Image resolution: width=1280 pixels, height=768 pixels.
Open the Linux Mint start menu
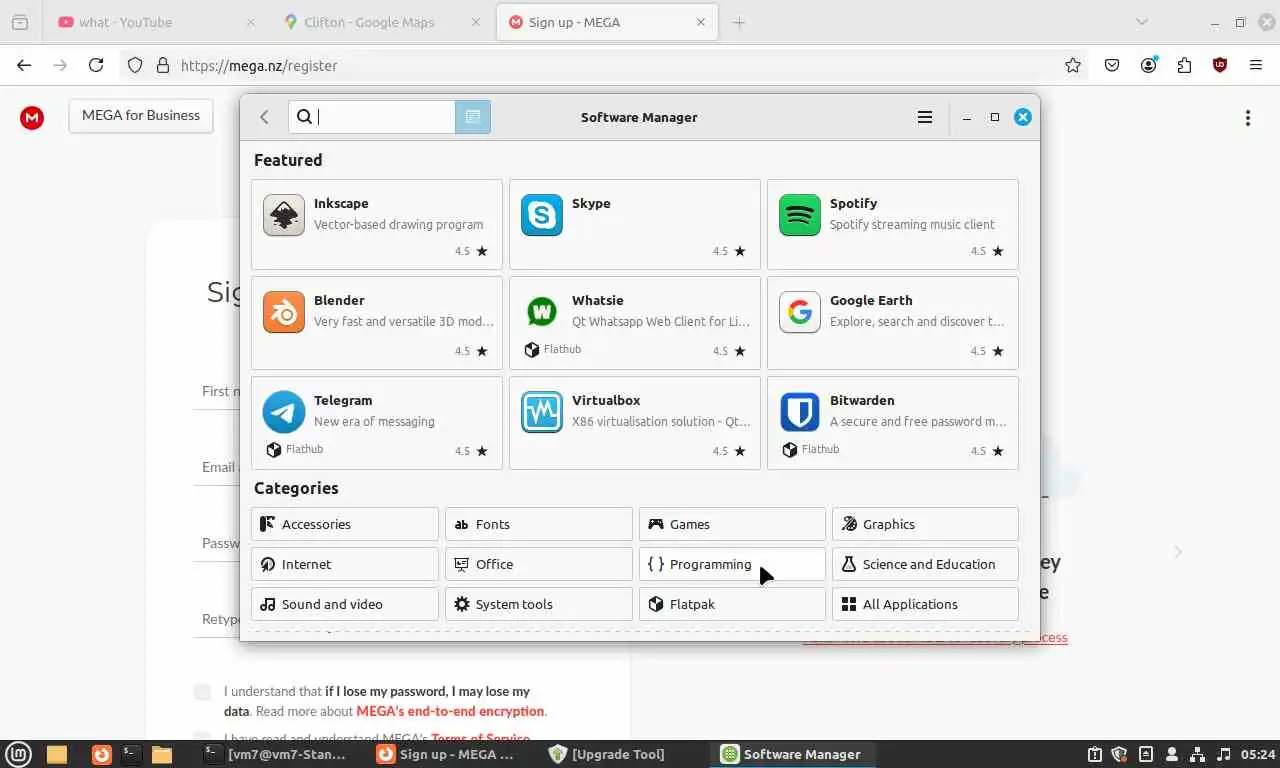[x=19, y=754]
